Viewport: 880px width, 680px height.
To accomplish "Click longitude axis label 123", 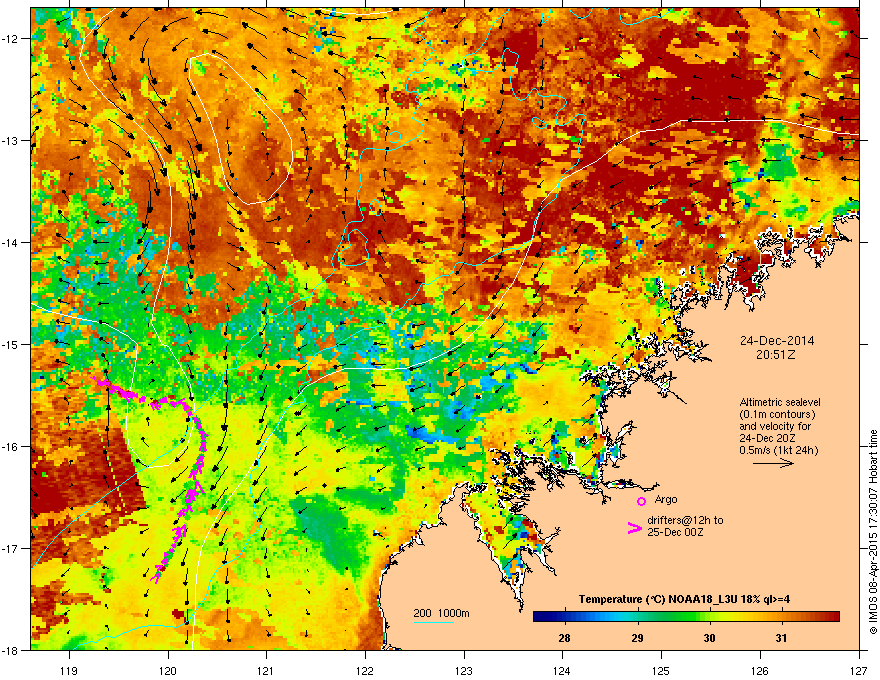I will (464, 671).
